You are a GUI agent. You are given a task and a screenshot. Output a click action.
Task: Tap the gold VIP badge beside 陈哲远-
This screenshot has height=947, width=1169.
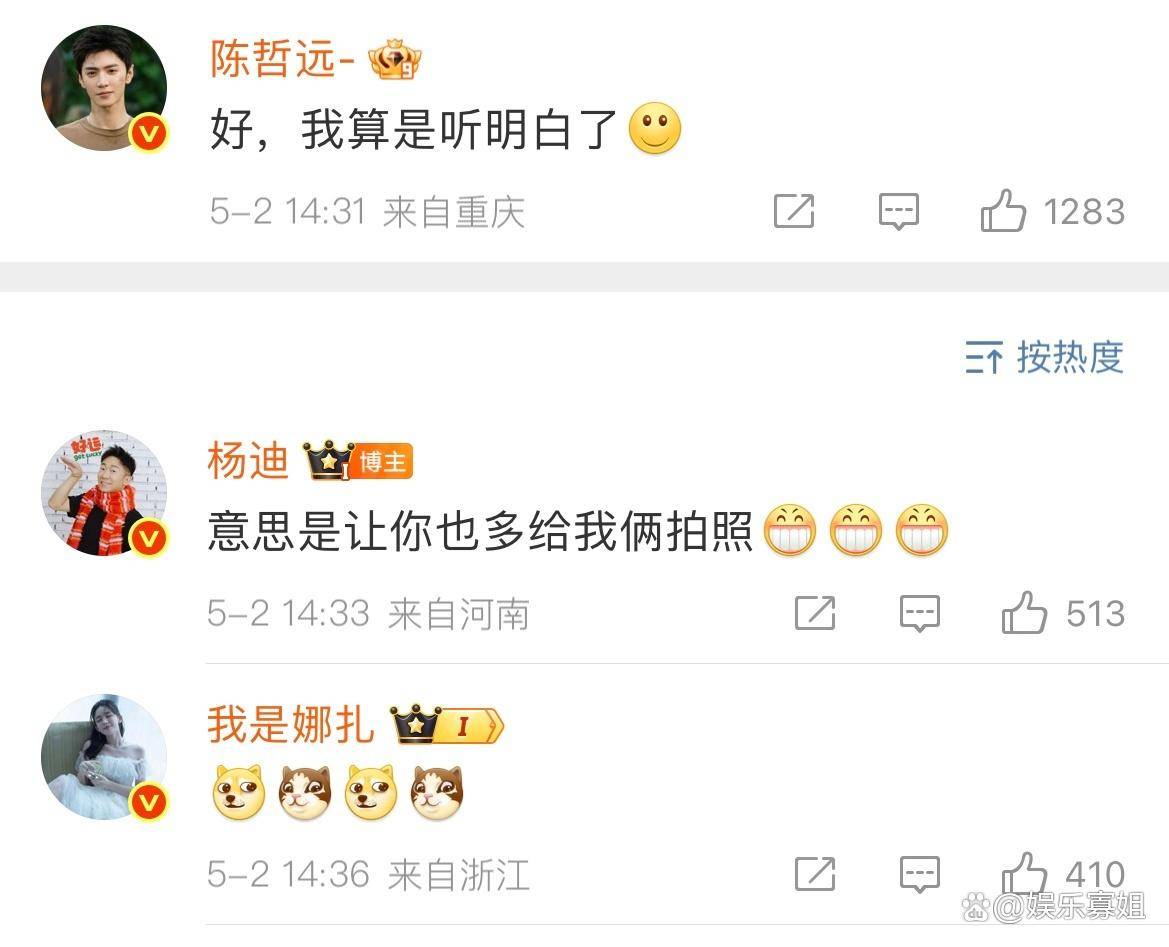395,60
